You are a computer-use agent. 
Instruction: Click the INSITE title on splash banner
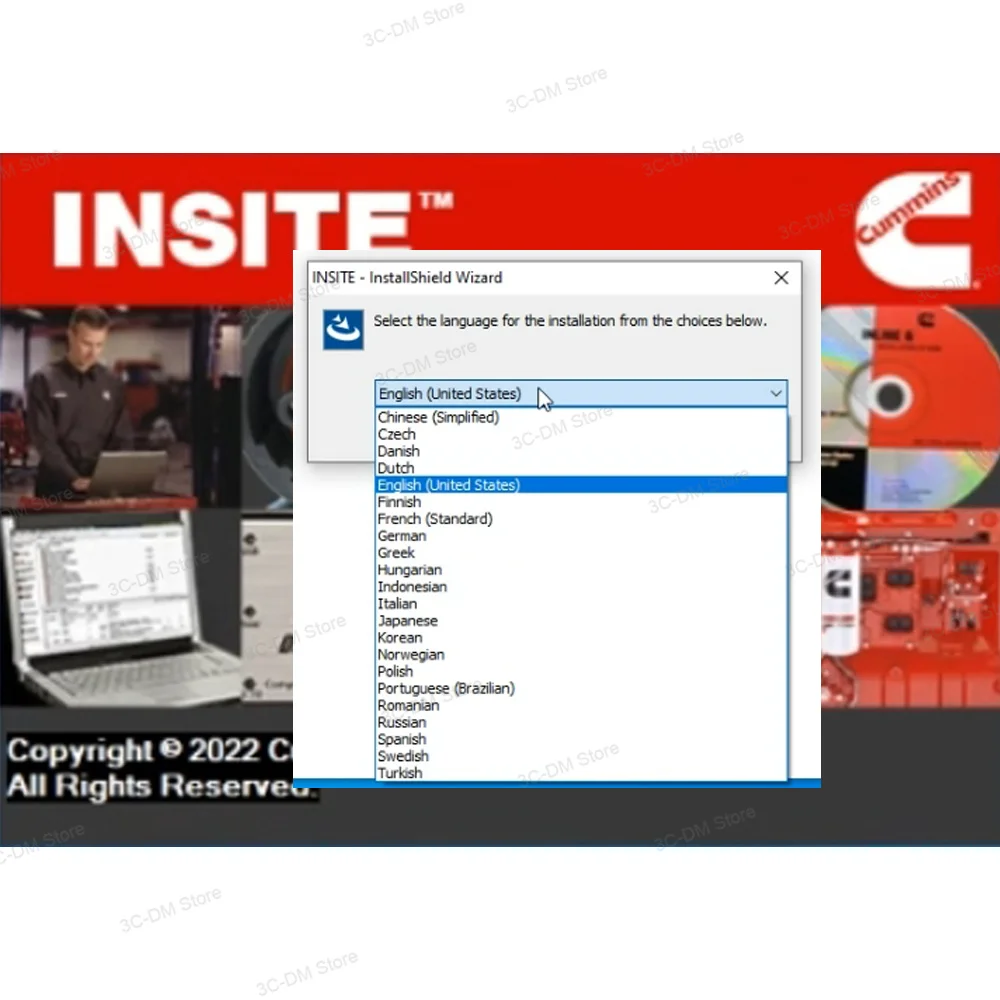pyautogui.click(x=253, y=228)
